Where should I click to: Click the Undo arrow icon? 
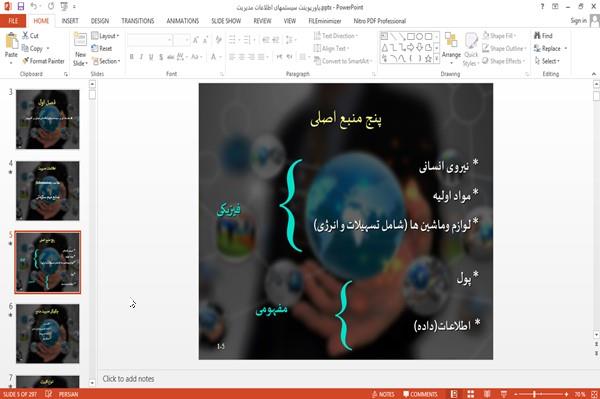34,7
